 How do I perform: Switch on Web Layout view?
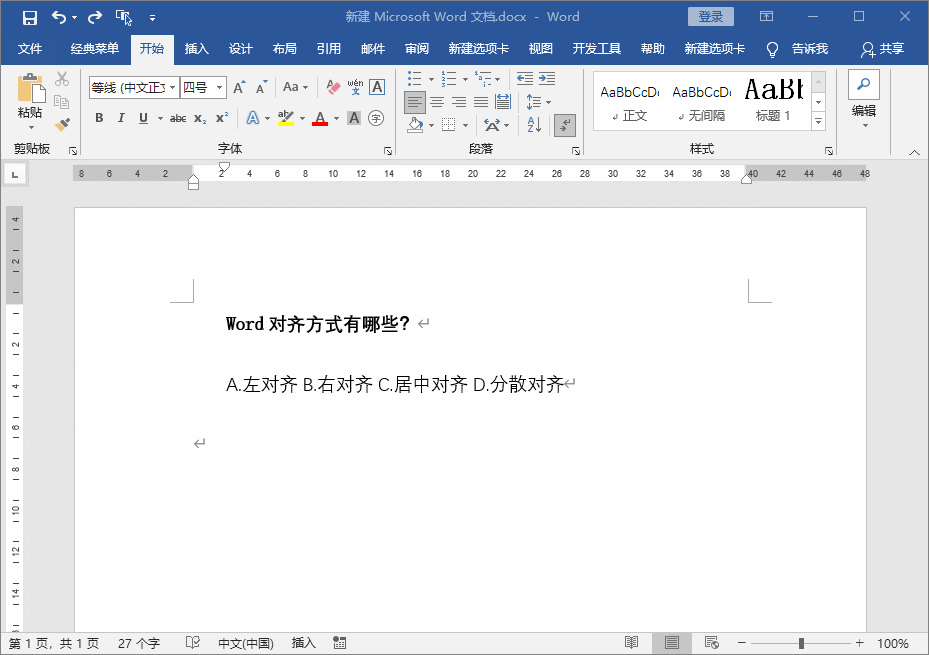click(x=712, y=643)
